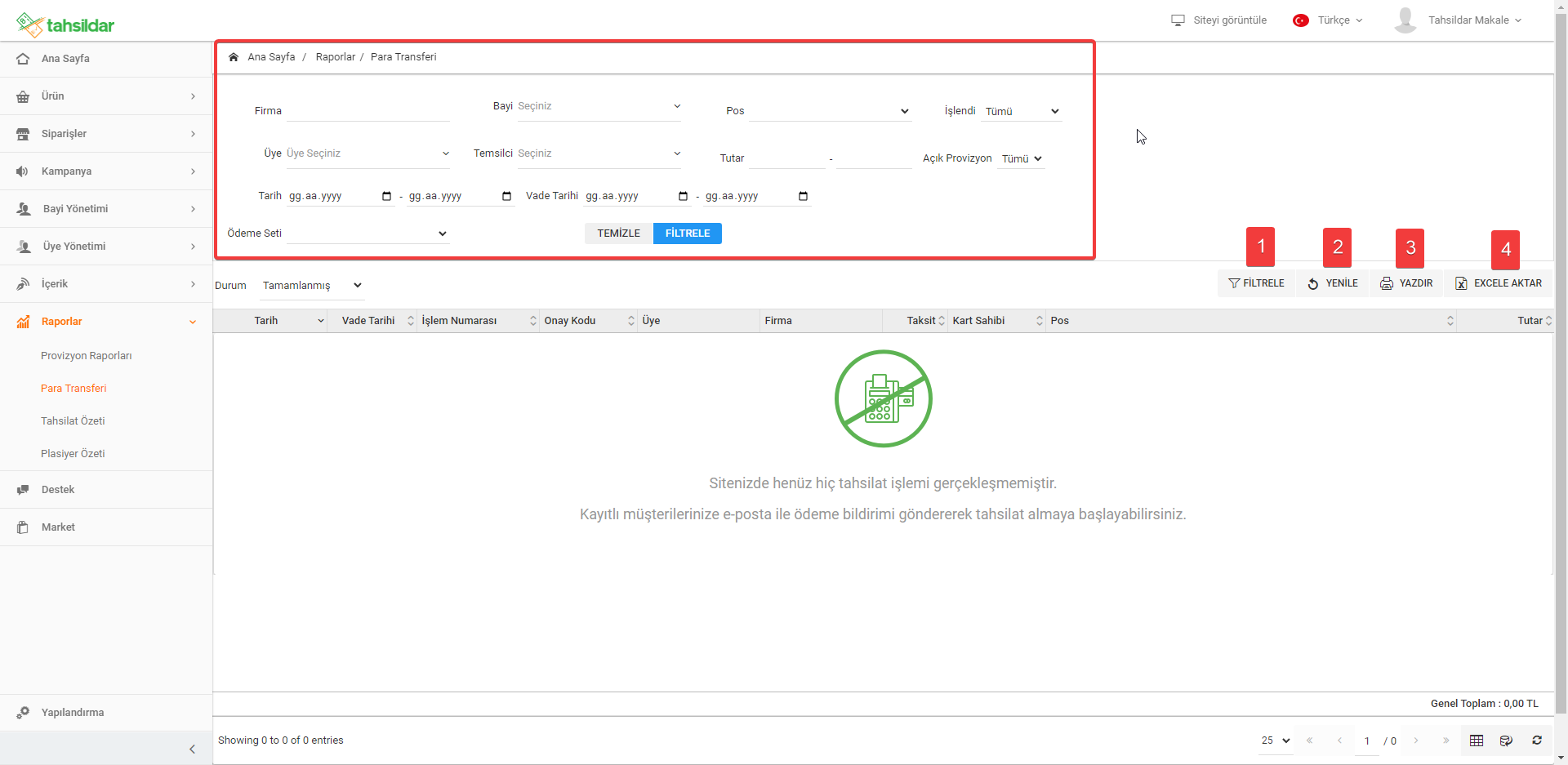Screen dimensions: 1568x765
Task: Click the footer icon between grid and refresh
Action: coord(1506,741)
